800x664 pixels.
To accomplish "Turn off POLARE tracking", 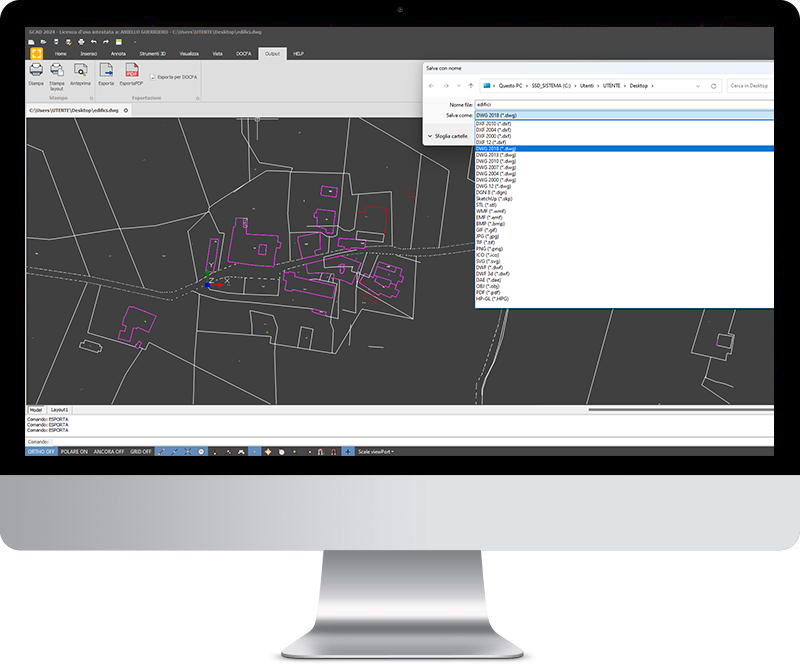I will 74,450.
